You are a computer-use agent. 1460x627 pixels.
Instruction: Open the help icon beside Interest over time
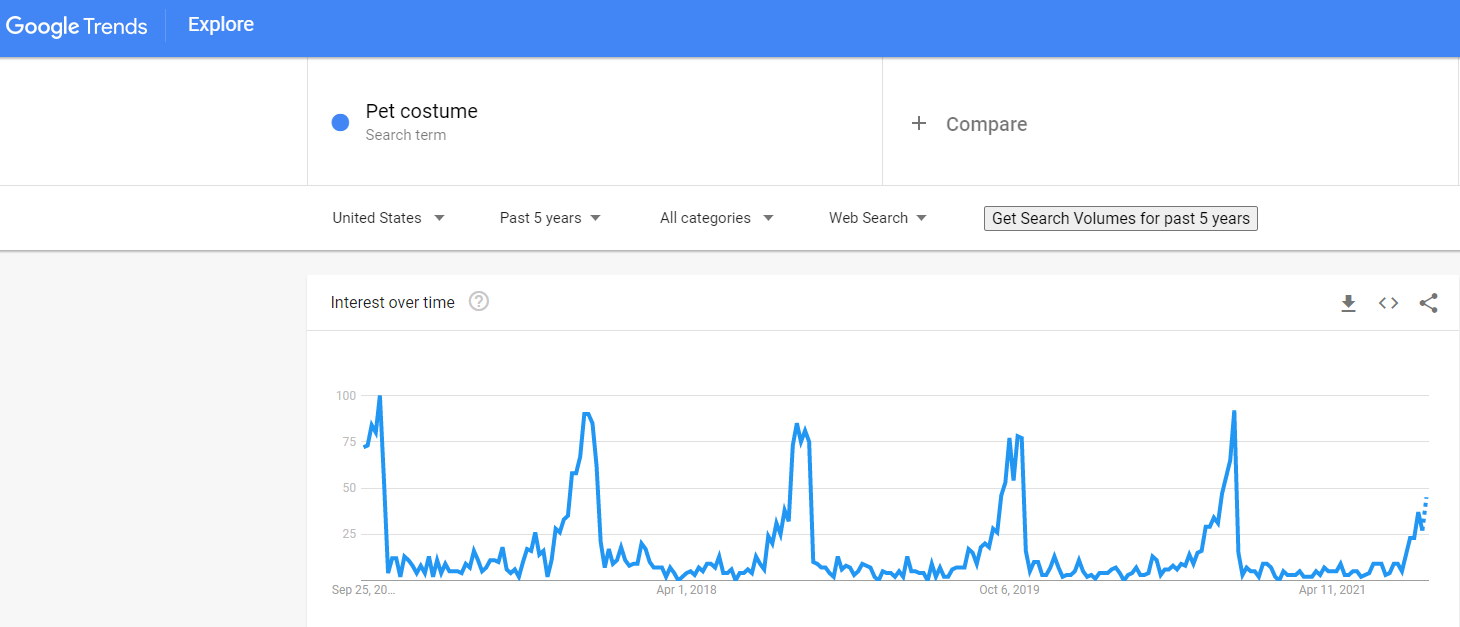point(479,301)
